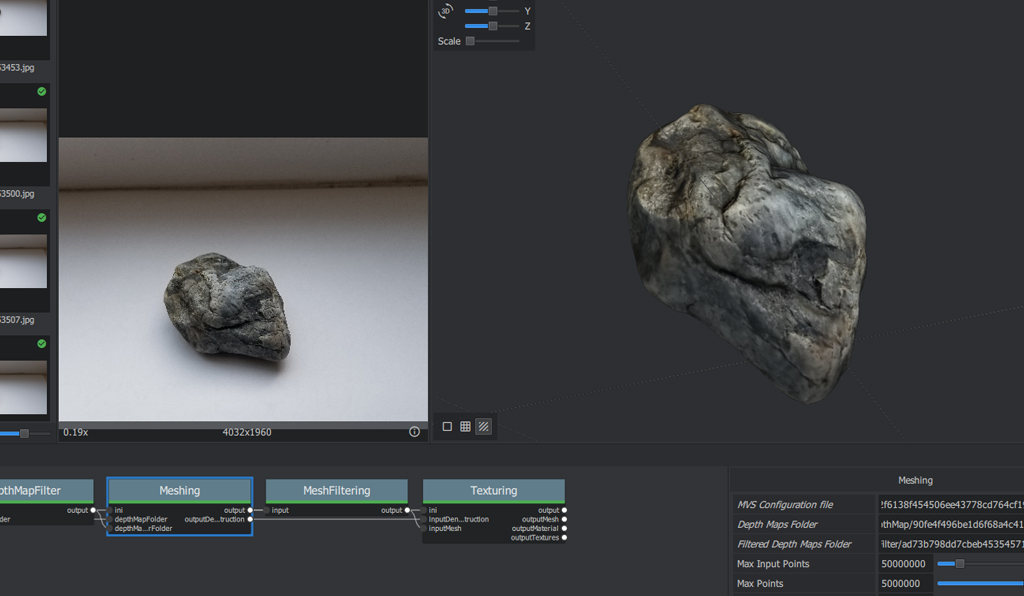Select the Texturing node
The height and width of the screenshot is (596, 1024).
pyautogui.click(x=494, y=490)
